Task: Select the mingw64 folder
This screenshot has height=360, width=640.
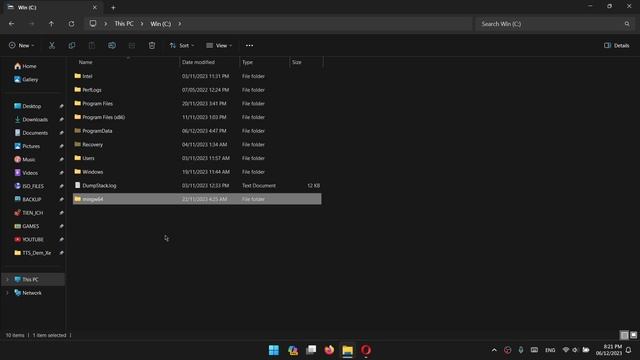Action: pyautogui.click(x=197, y=199)
